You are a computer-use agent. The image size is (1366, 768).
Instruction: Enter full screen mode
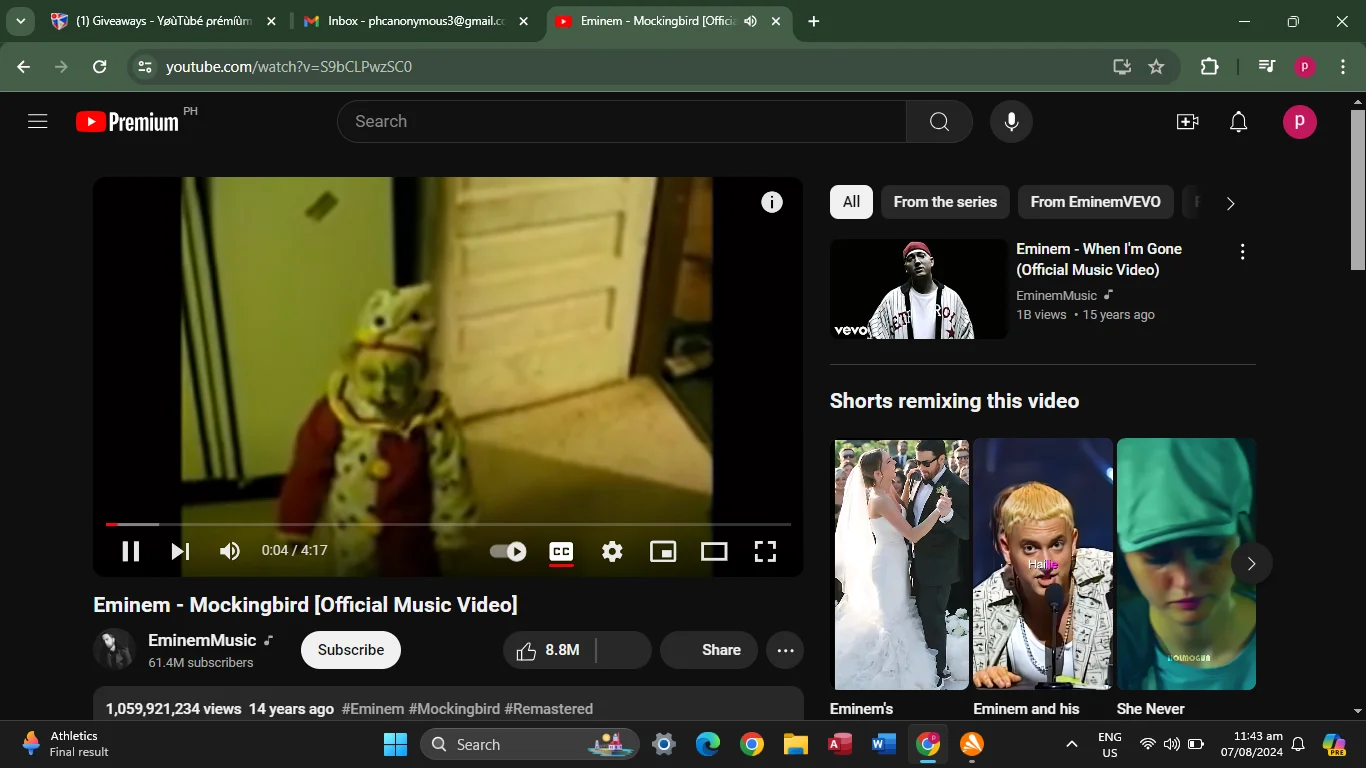point(765,551)
